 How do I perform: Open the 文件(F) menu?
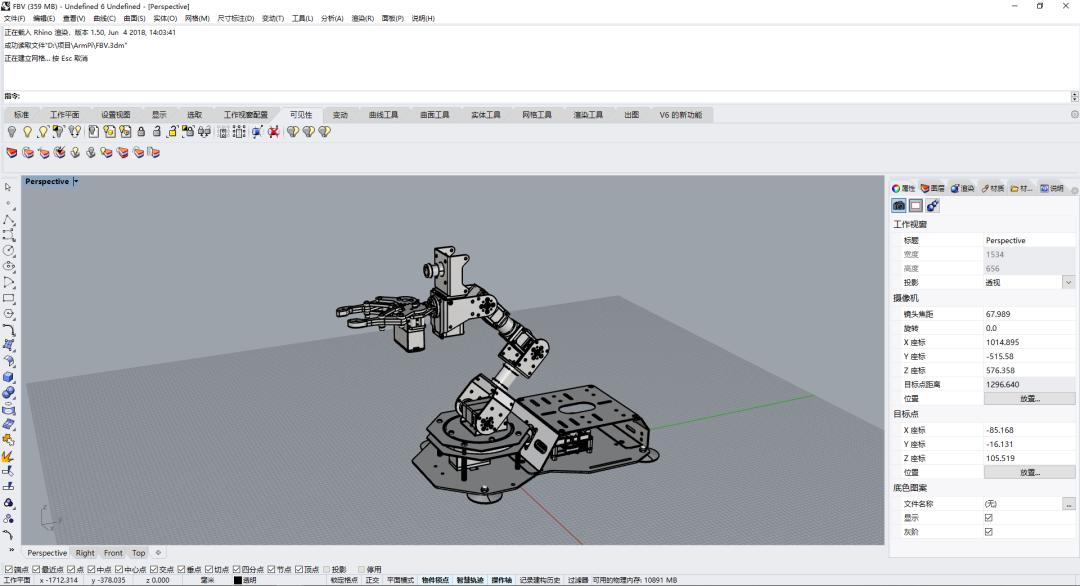16,17
